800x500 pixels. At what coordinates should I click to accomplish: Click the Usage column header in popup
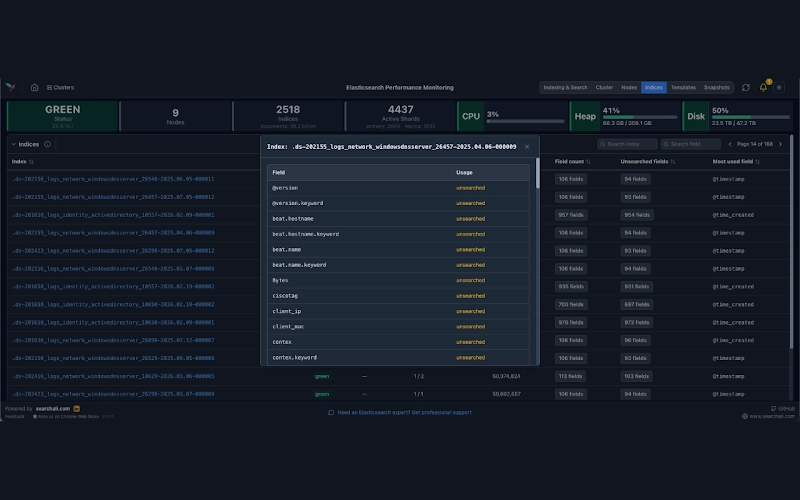[464, 172]
